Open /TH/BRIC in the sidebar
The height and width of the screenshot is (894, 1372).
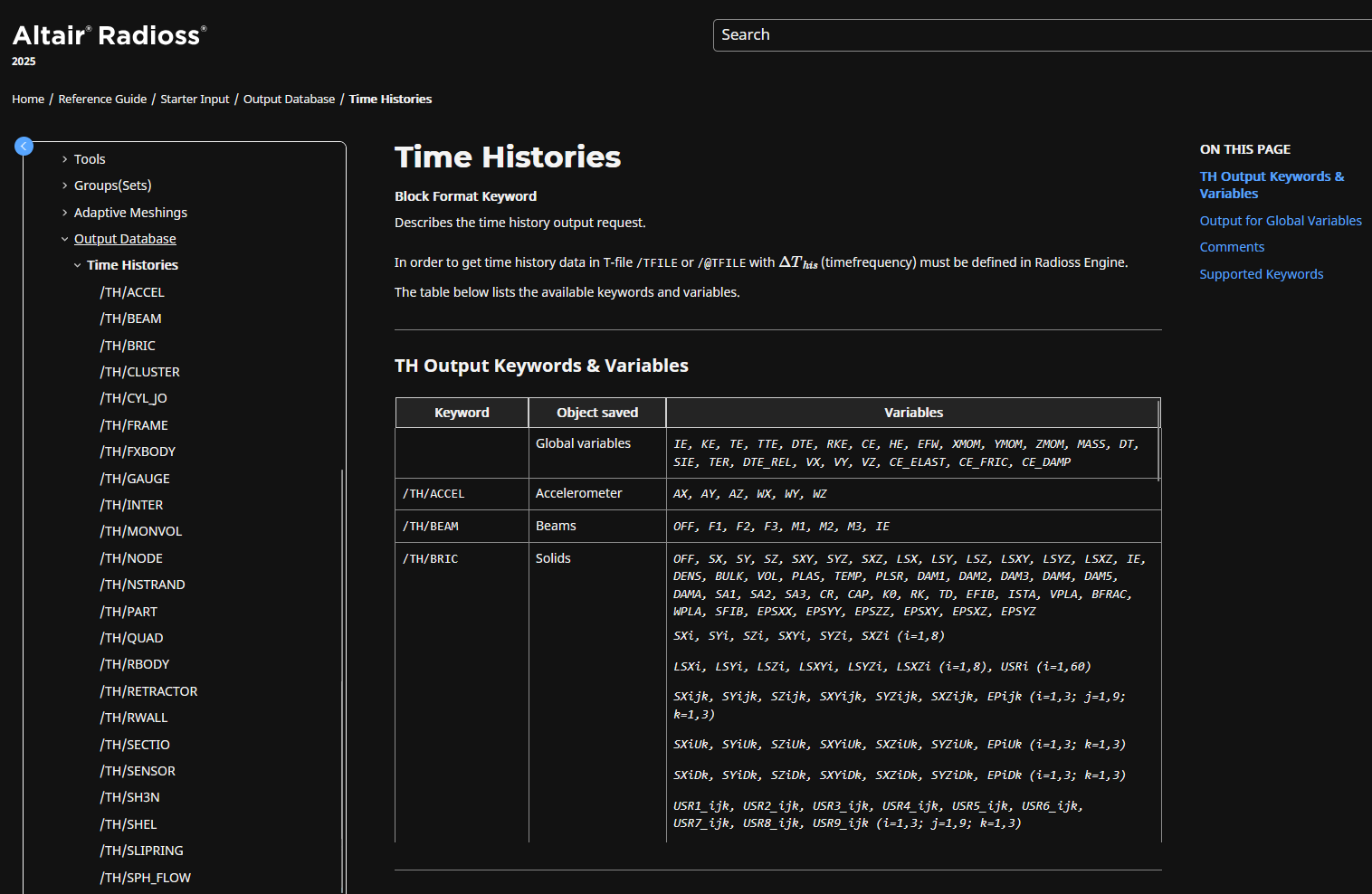(x=128, y=346)
